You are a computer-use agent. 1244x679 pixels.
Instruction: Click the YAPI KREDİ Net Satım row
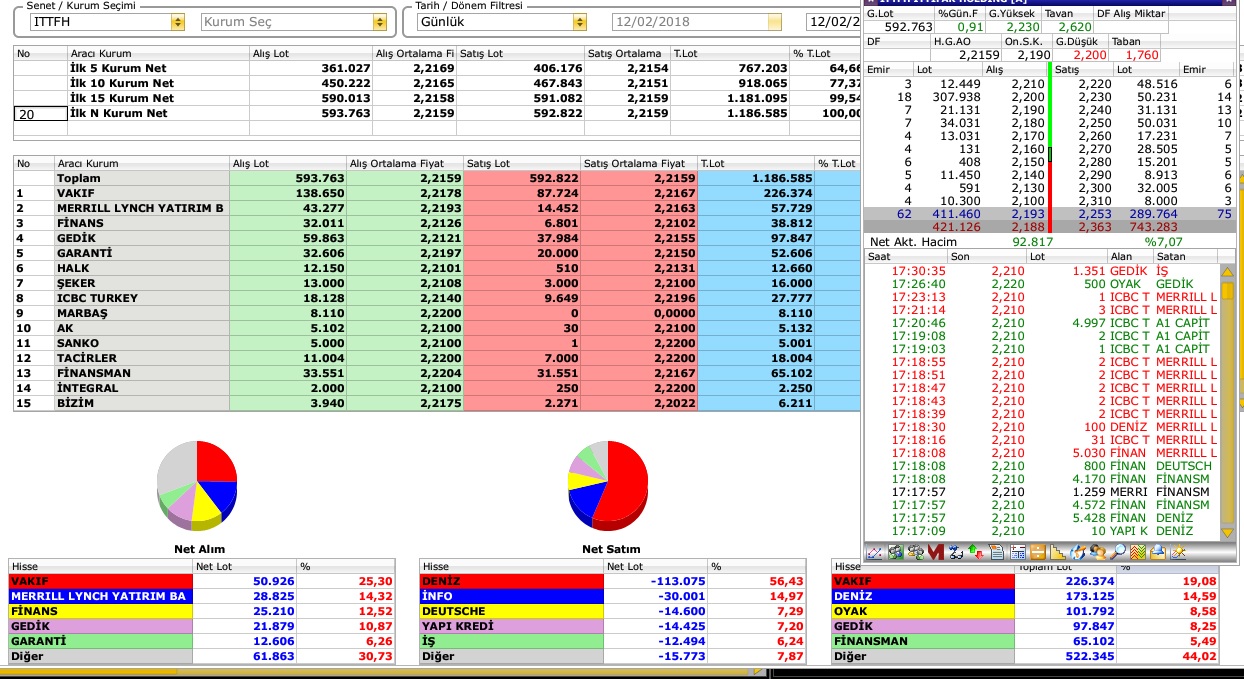[612, 626]
